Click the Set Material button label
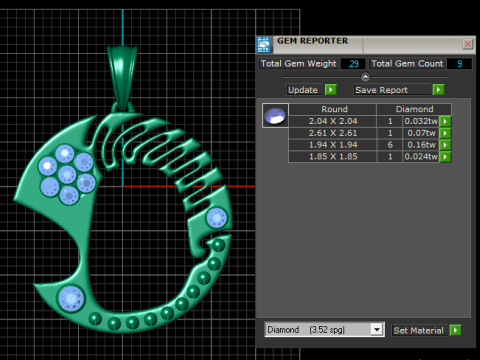The width and height of the screenshot is (480, 360). (419, 330)
